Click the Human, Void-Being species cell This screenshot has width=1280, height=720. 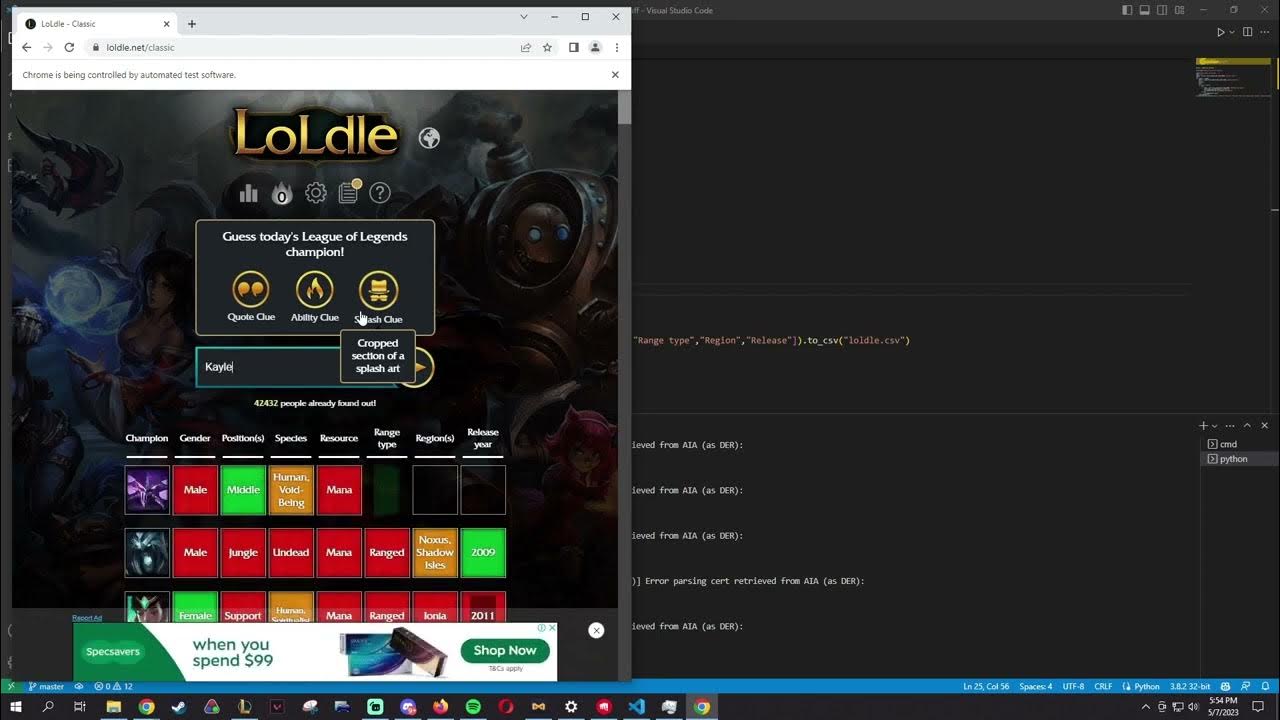(x=291, y=490)
